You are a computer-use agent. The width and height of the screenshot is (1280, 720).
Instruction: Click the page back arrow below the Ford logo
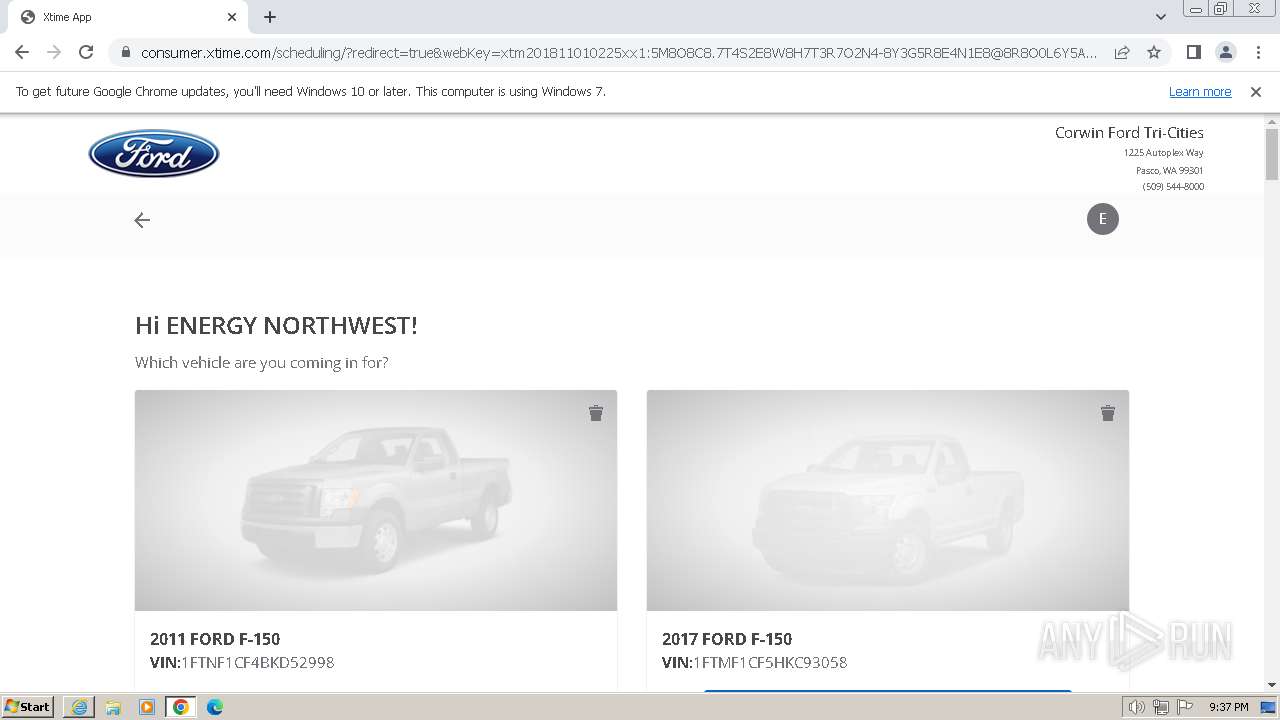point(142,220)
